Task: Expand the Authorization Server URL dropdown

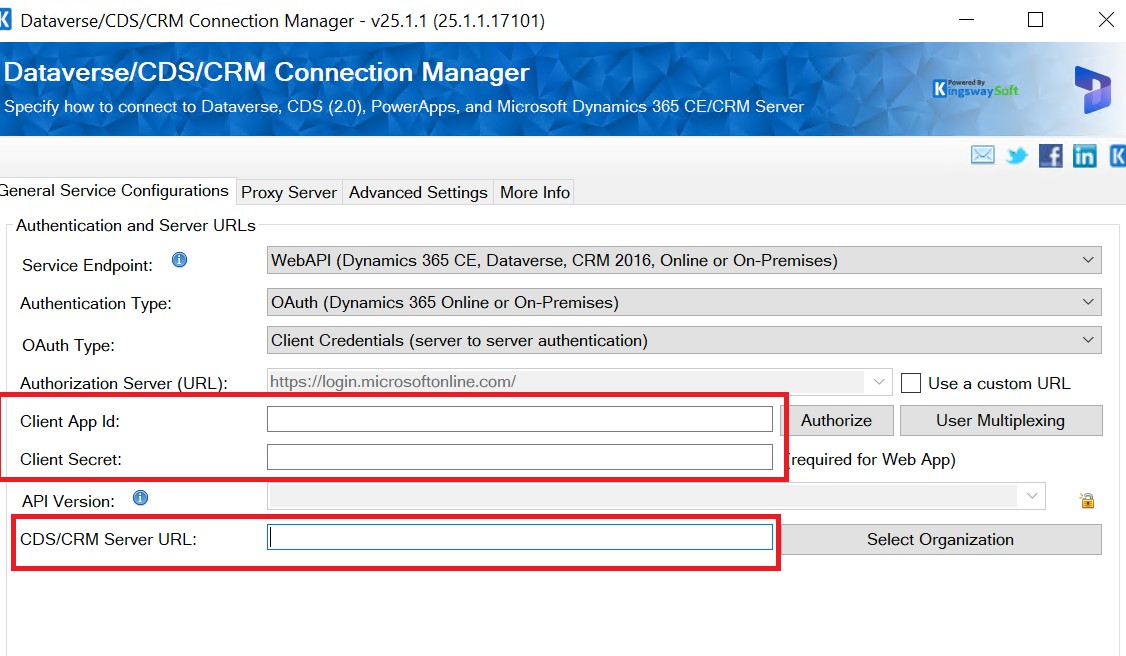Action: (879, 382)
